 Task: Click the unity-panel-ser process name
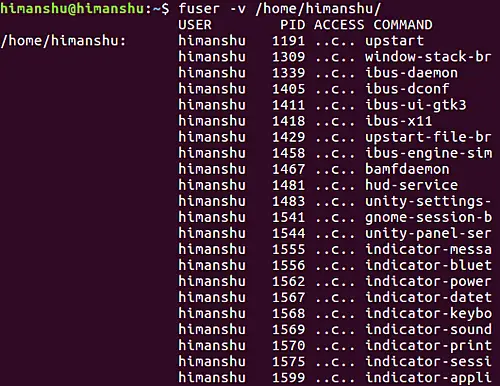pos(428,234)
